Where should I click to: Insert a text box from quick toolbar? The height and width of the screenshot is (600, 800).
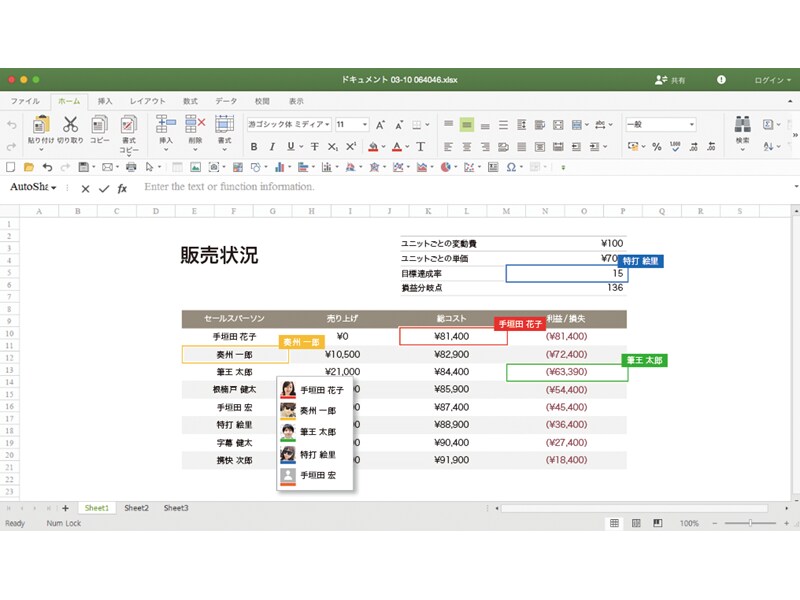493,167
